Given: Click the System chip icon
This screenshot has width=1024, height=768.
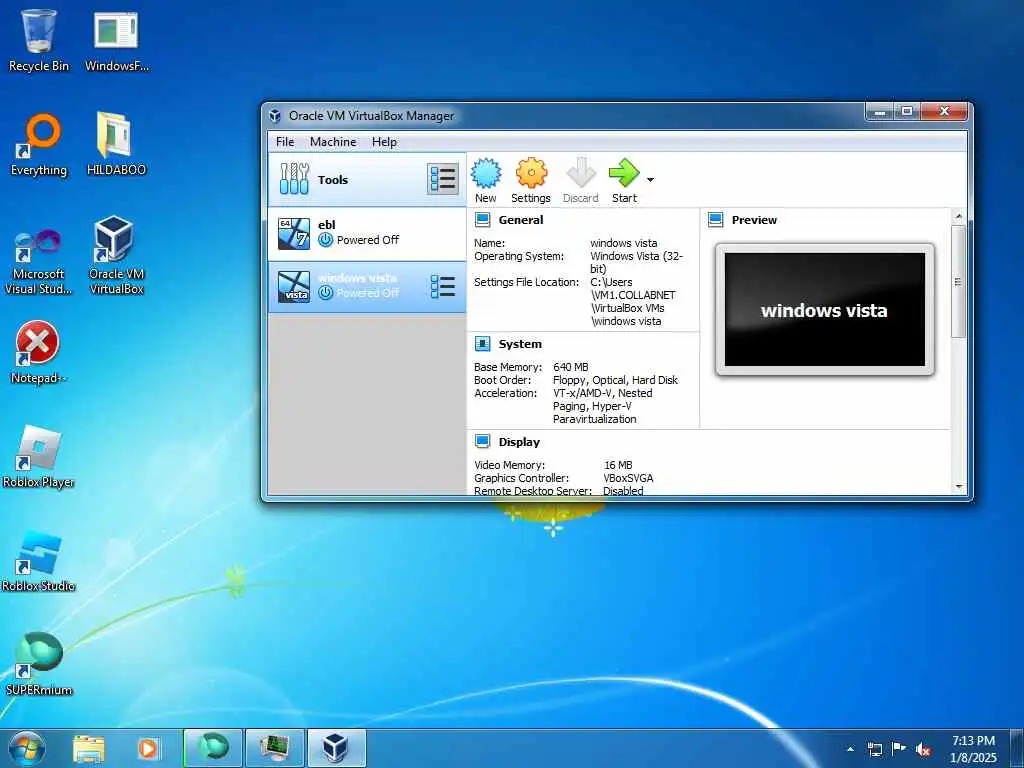Looking at the screenshot, I should [x=483, y=344].
